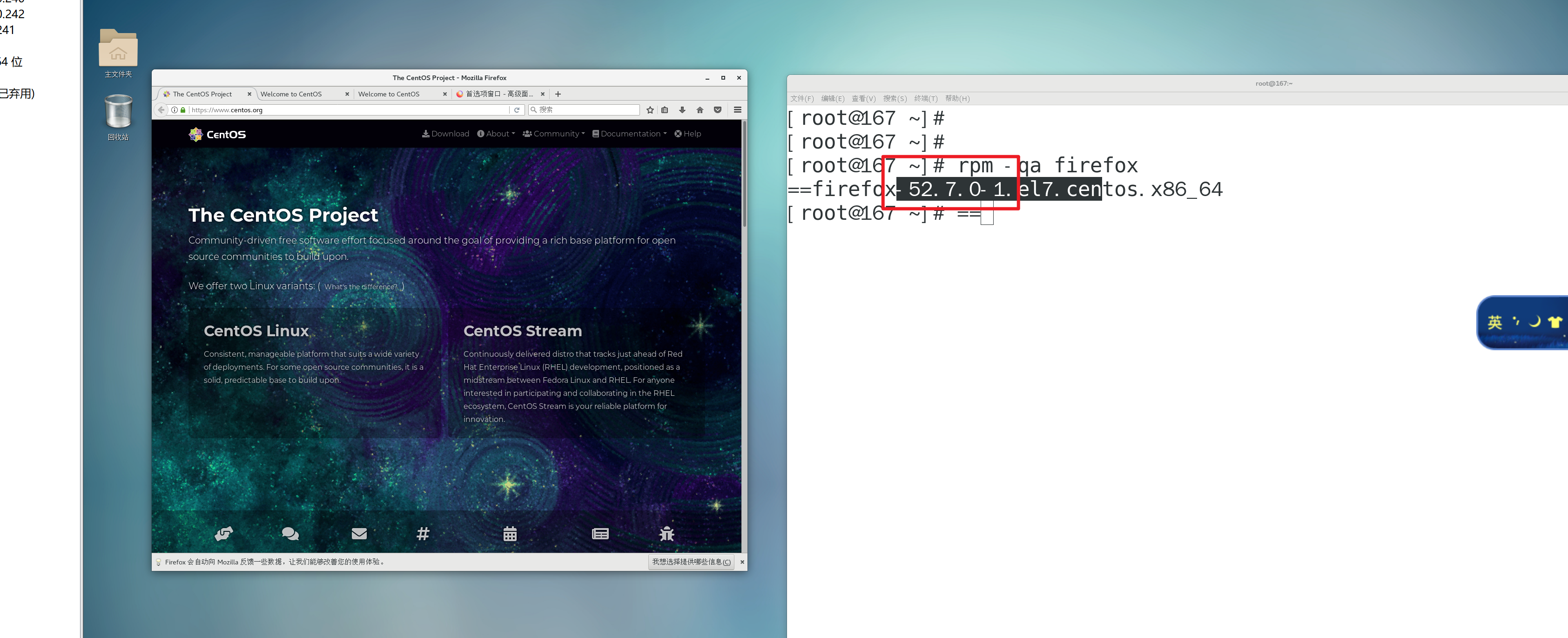Open terminal 查看(V) menu
Screen dimensions: 1568x638
tap(863, 99)
